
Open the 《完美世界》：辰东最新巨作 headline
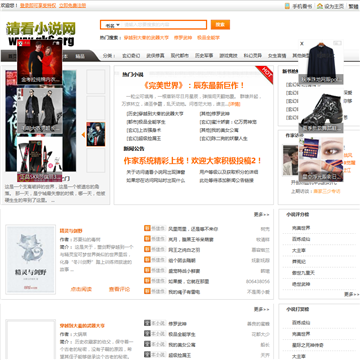pyautogui.click(x=193, y=86)
